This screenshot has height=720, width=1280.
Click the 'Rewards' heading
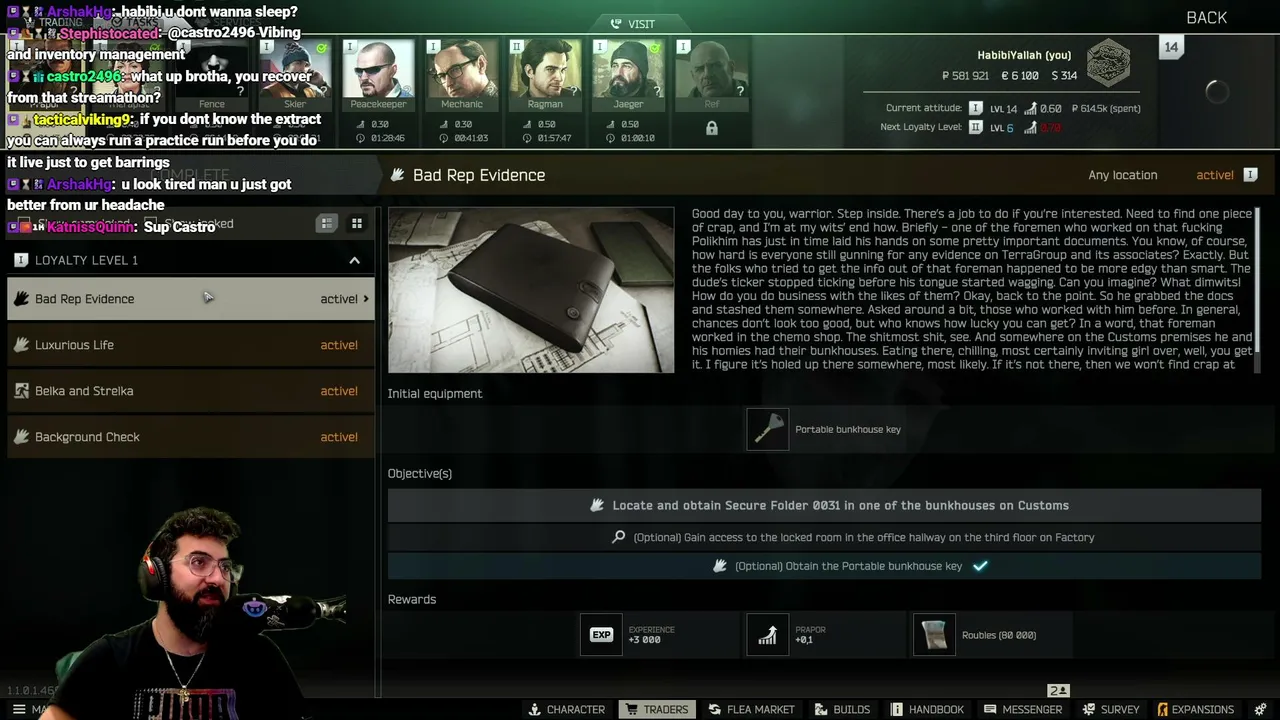pyautogui.click(x=412, y=600)
